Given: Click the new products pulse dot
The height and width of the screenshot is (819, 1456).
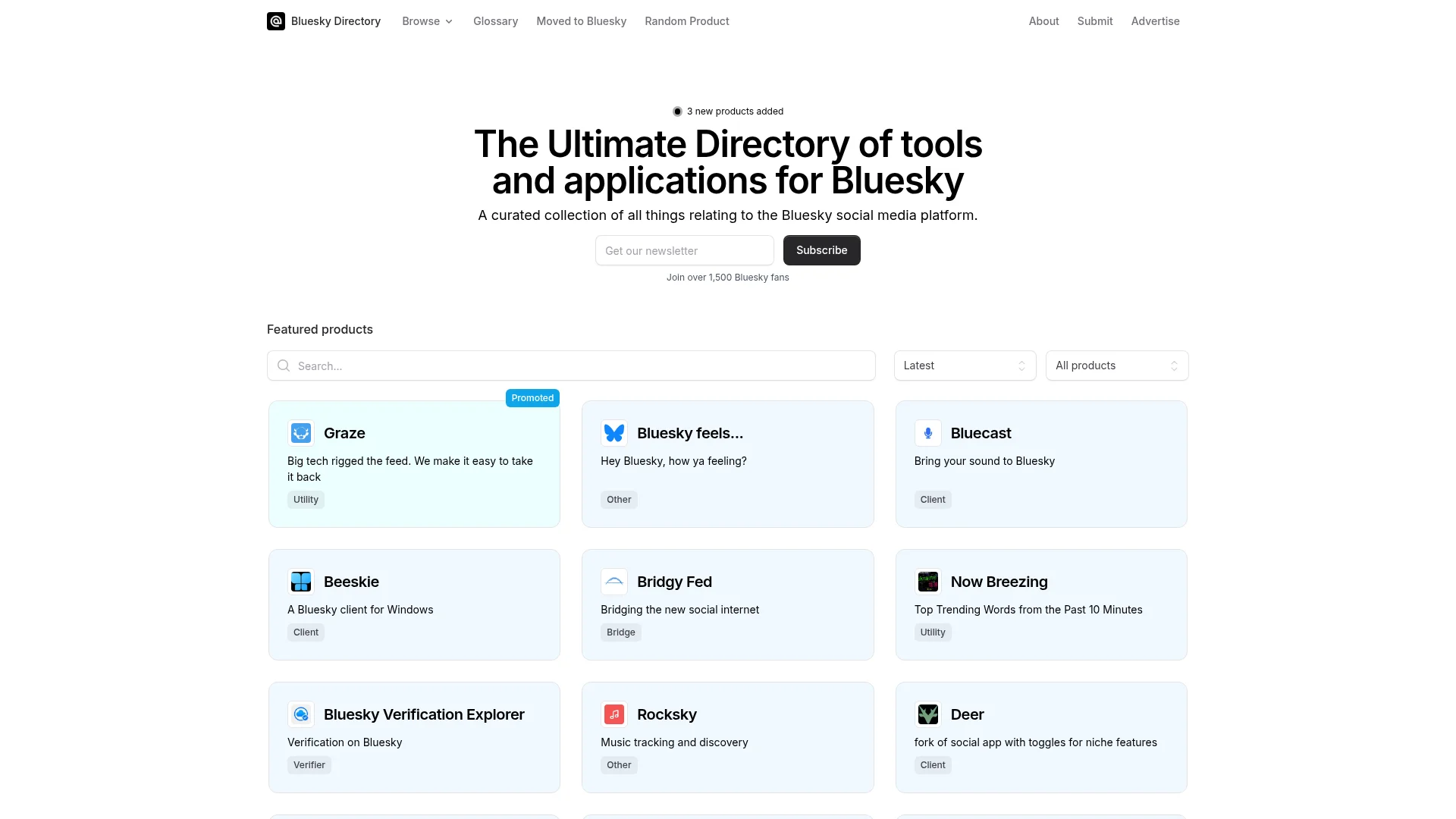Looking at the screenshot, I should (677, 111).
